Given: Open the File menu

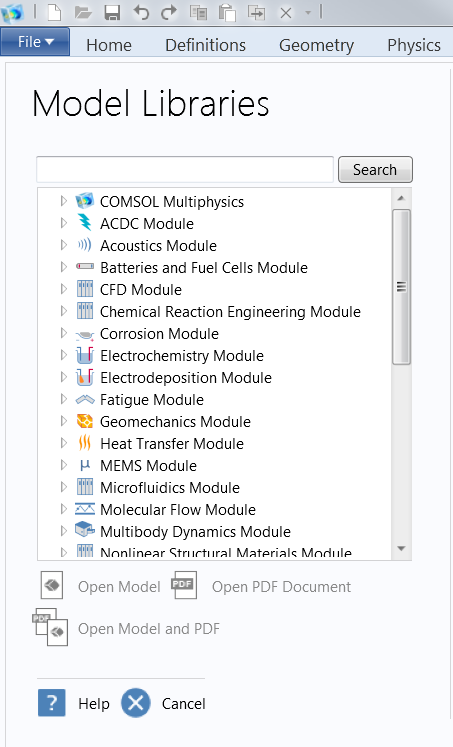Looking at the screenshot, I should point(35,42).
